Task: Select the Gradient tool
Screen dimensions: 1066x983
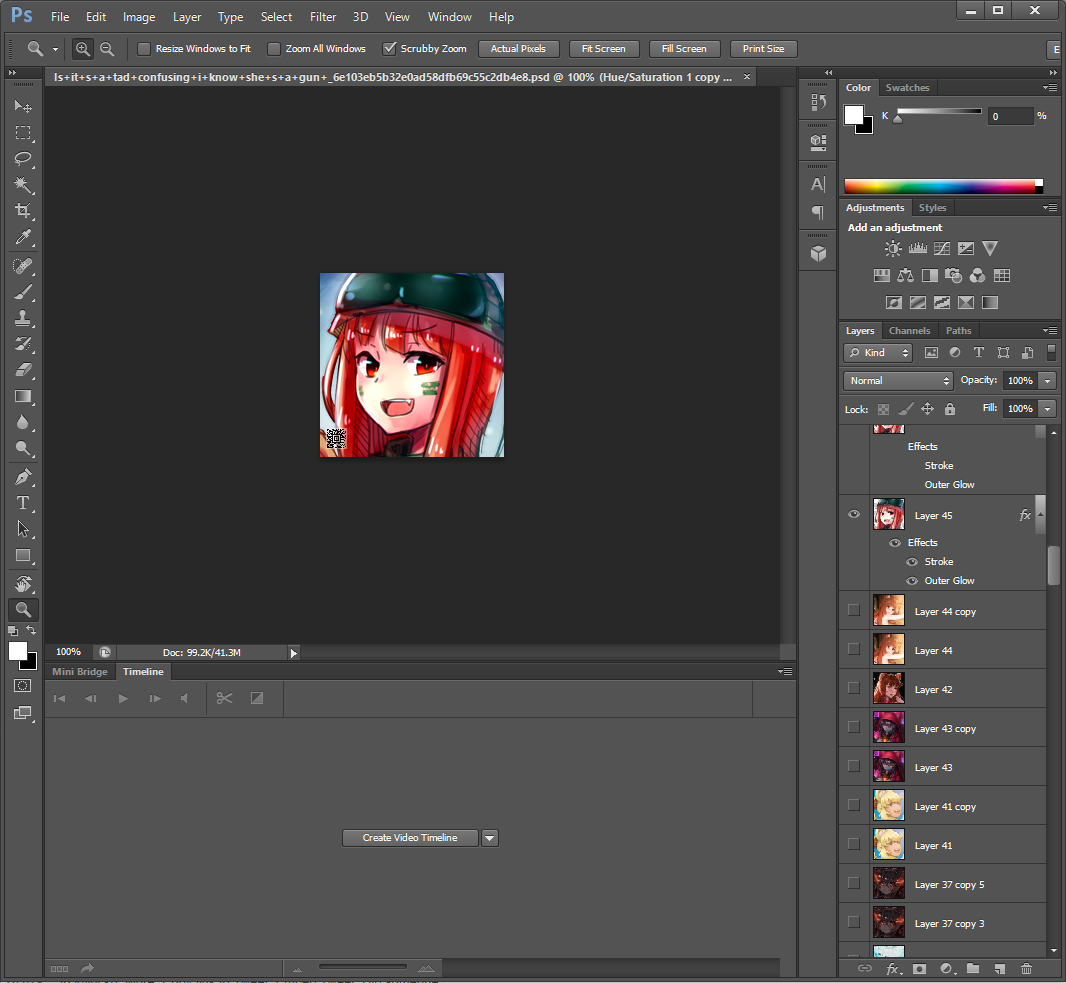Action: (x=23, y=396)
